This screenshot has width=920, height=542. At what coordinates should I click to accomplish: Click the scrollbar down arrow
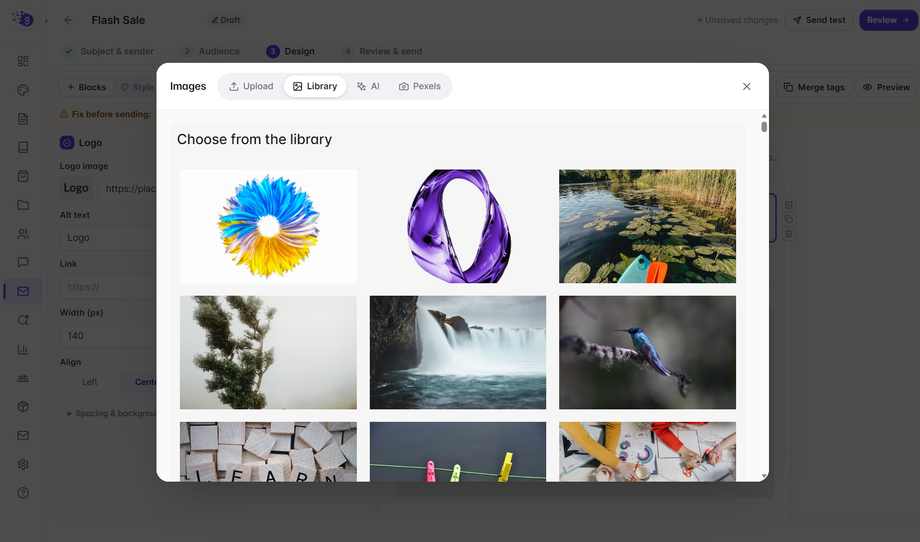(764, 476)
